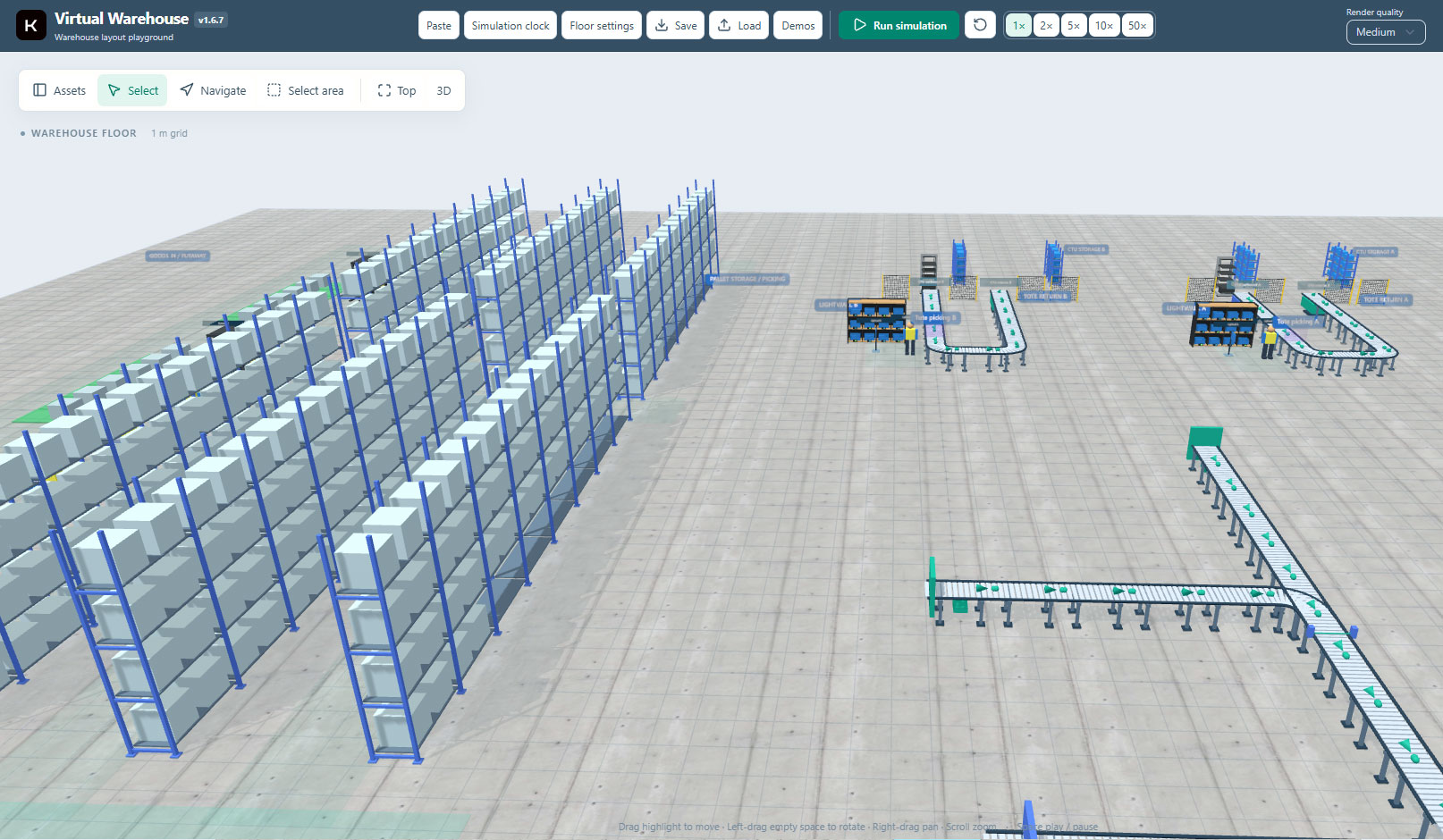
Task: Load a saved layout
Action: point(739,25)
